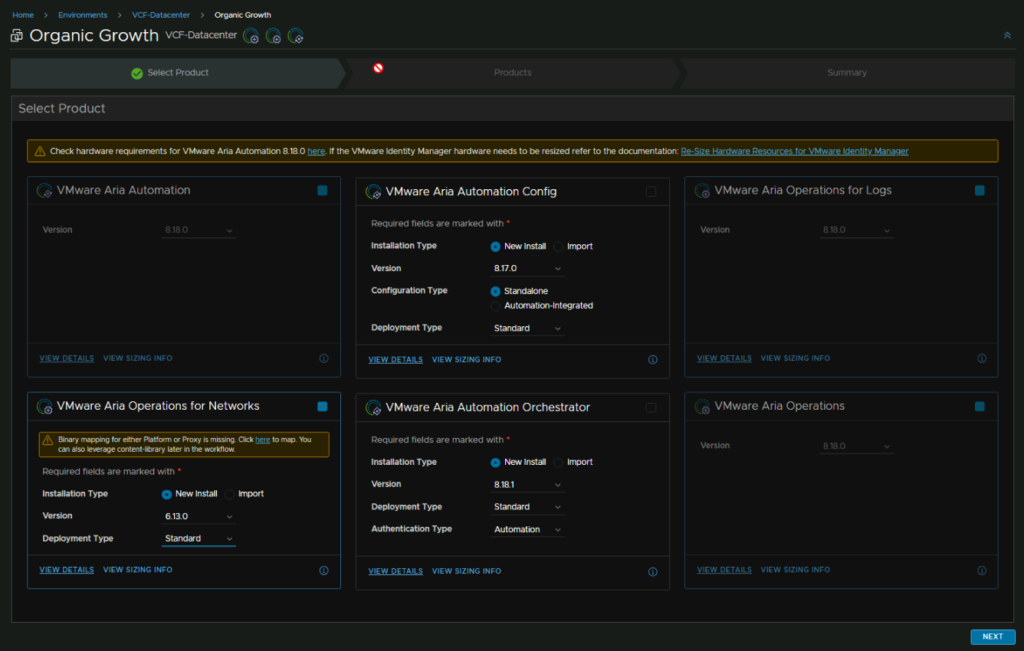Click the Aria Operations for Logs product icon
1024x651 pixels.
tap(702, 191)
